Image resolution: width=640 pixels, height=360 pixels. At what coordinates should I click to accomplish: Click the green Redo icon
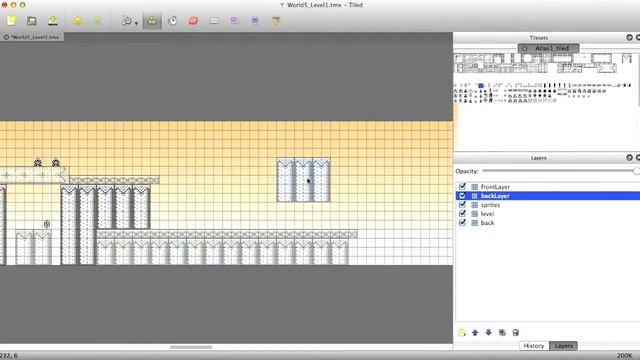pos(98,20)
